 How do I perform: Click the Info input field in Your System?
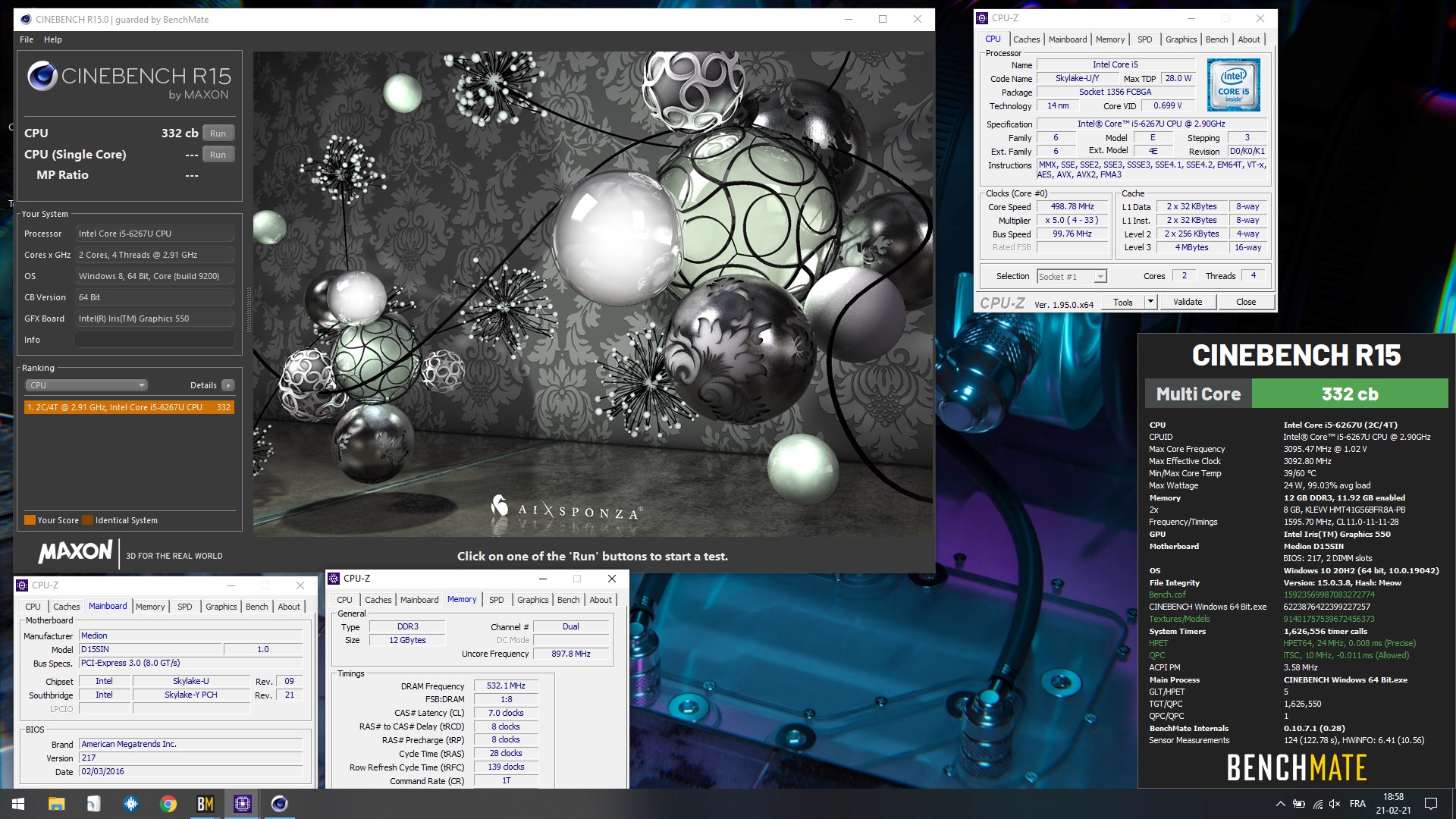click(155, 340)
